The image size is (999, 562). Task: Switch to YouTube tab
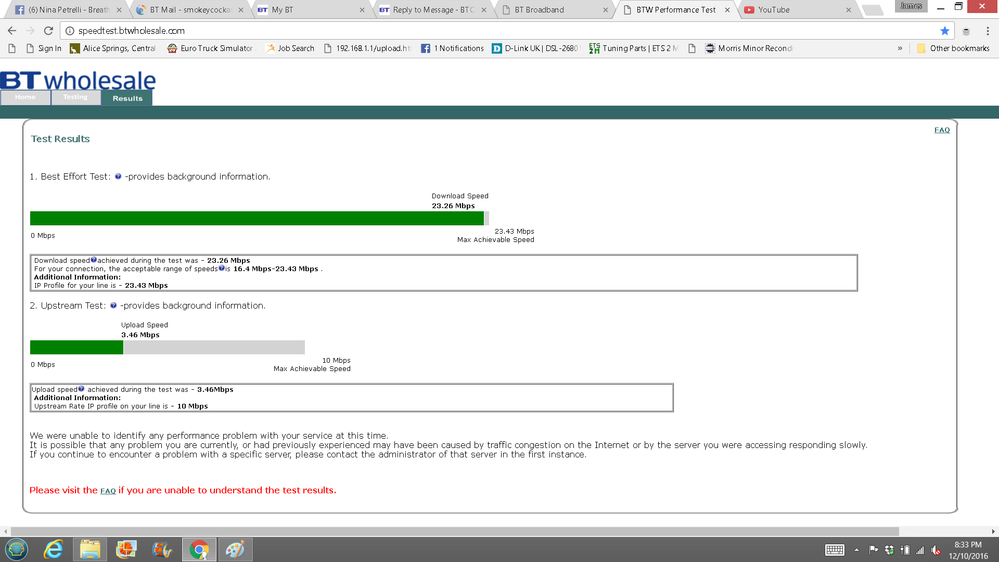[x=796, y=10]
